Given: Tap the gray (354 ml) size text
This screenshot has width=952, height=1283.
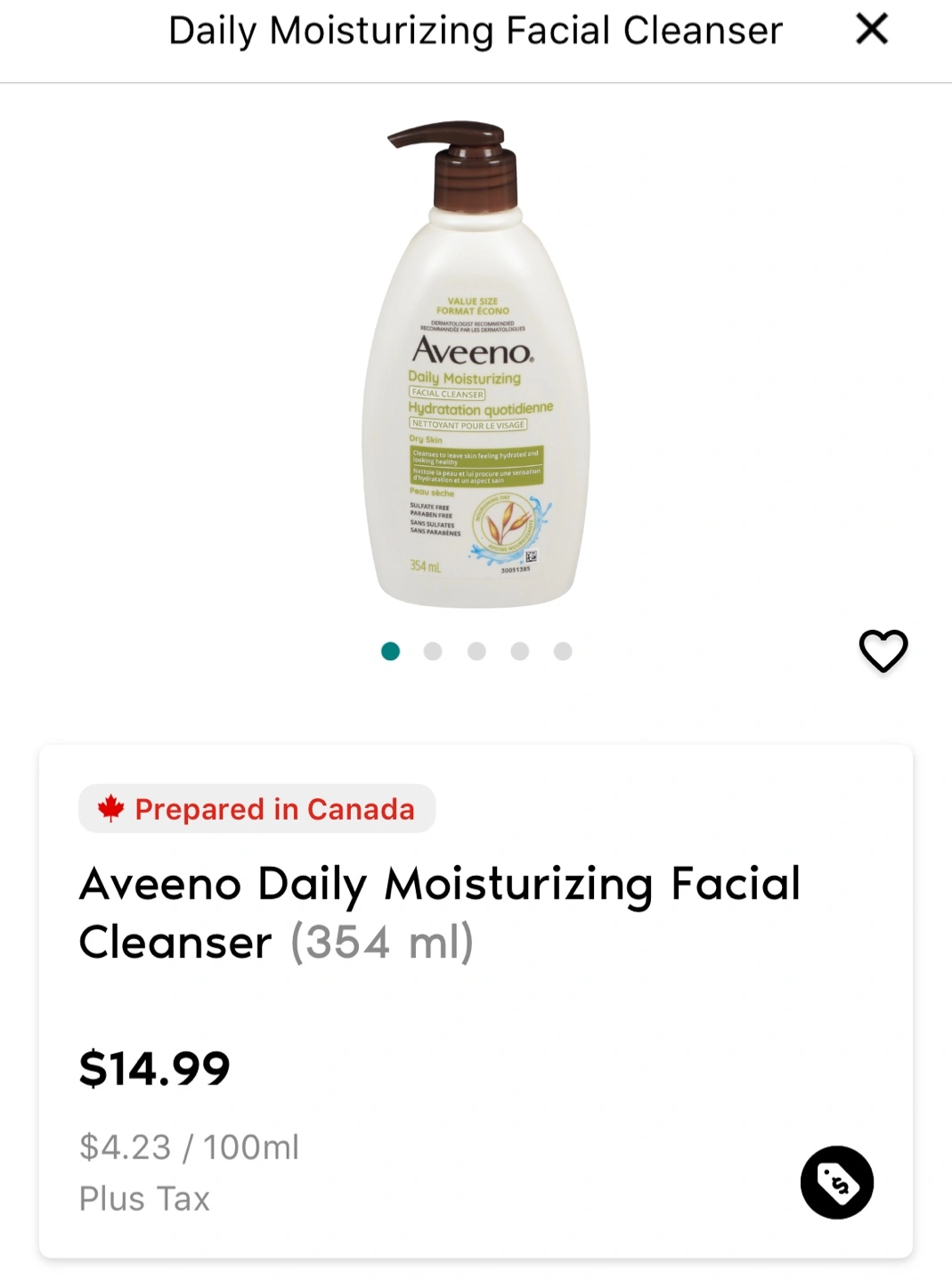Looking at the screenshot, I should (x=382, y=942).
